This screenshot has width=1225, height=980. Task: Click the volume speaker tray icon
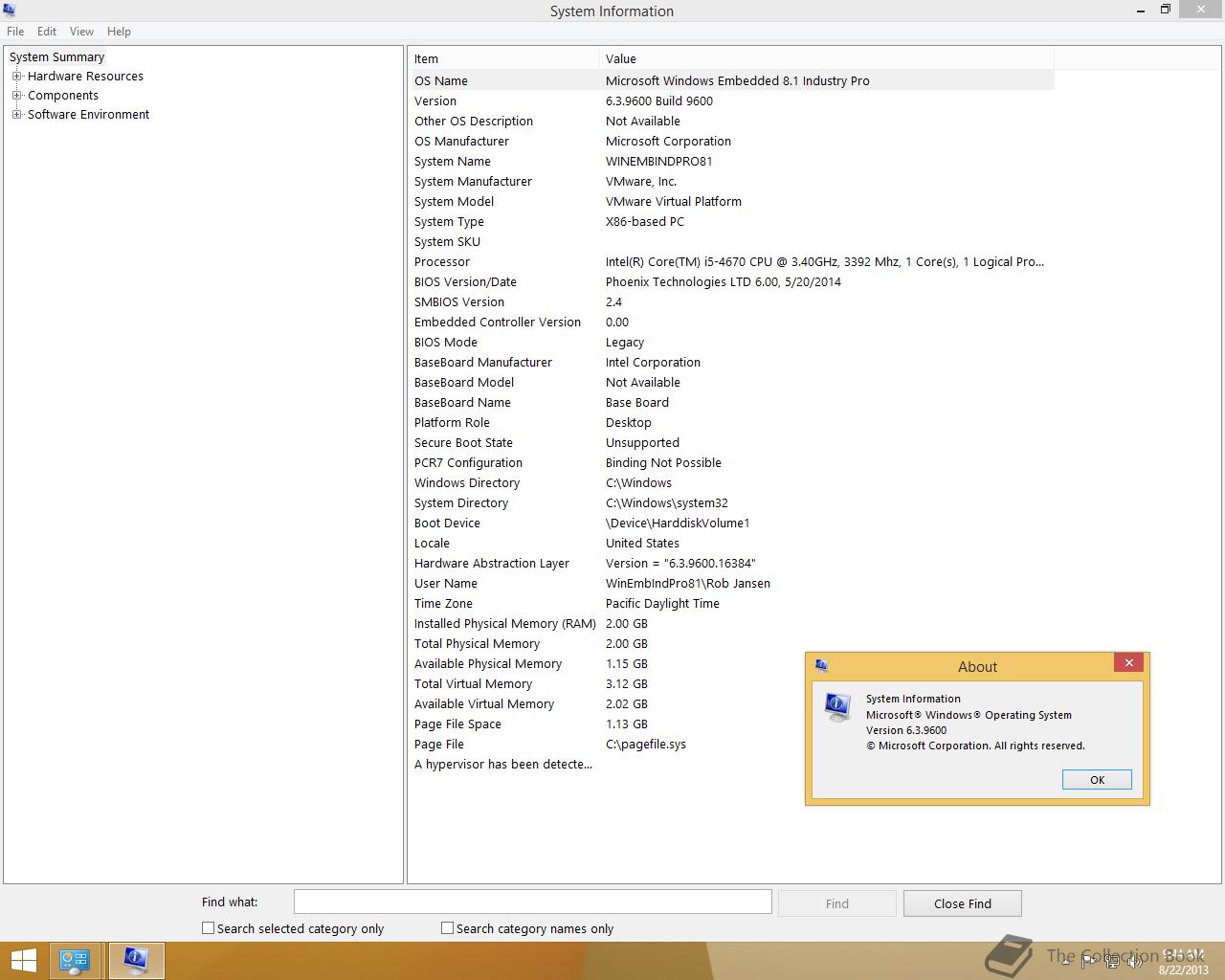click(1135, 962)
